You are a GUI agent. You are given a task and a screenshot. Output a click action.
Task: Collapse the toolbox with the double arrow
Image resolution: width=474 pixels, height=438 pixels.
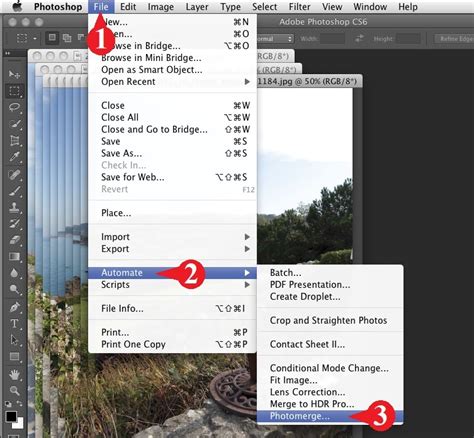pos(7,53)
